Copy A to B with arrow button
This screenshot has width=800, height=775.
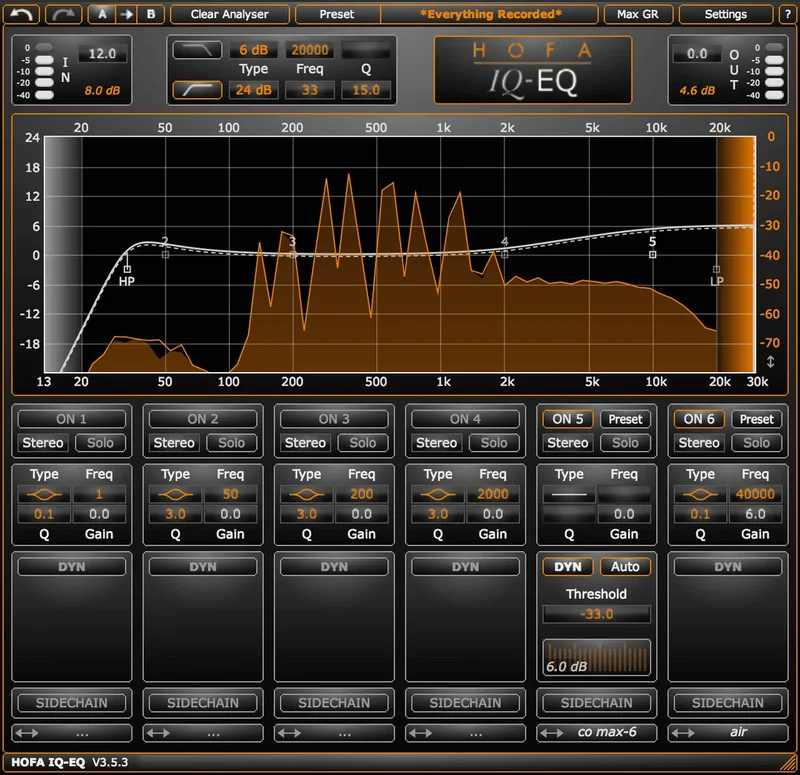pyautogui.click(x=127, y=14)
